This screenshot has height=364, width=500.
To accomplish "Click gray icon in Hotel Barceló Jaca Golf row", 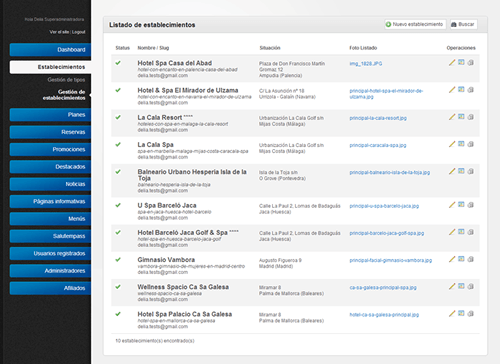I will 471,232.
